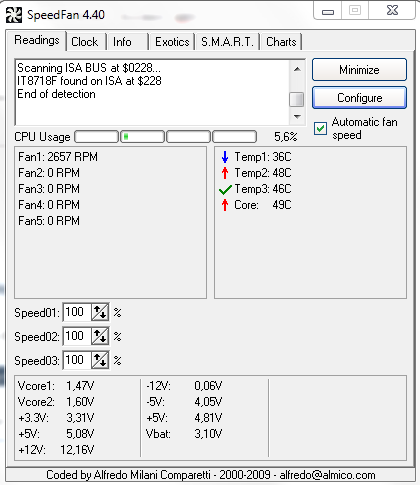
Task: Select the Exotics tab
Action: click(x=172, y=42)
